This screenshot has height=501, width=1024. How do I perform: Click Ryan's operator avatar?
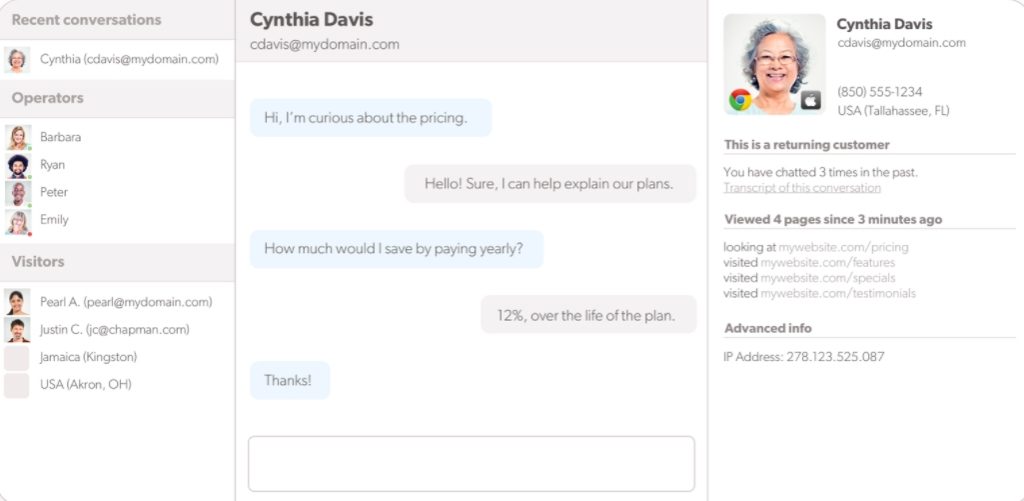[x=17, y=165]
